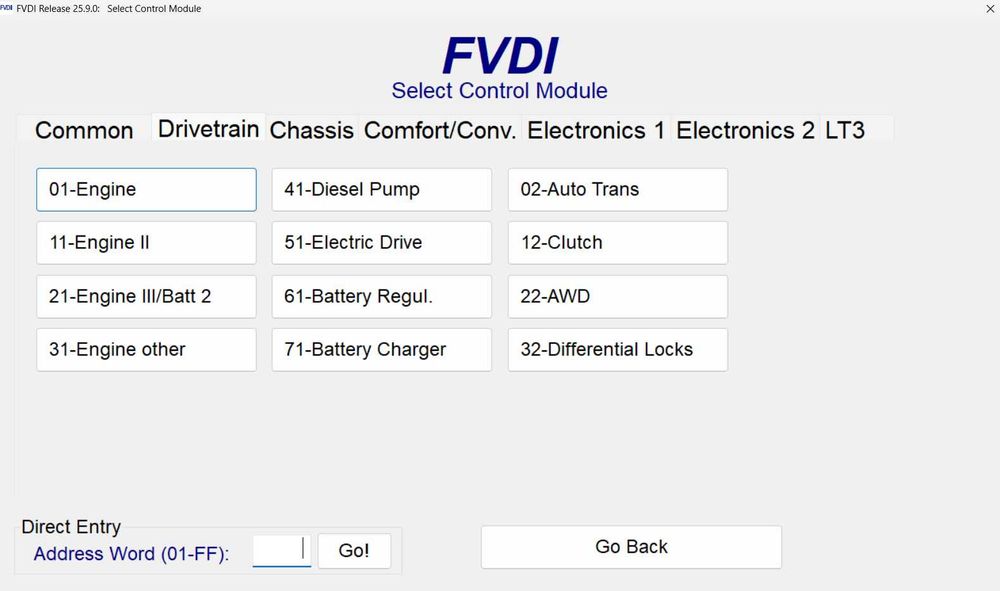The width and height of the screenshot is (1000, 591).
Task: Open the 41-Diesel Pump module
Action: coord(381,190)
